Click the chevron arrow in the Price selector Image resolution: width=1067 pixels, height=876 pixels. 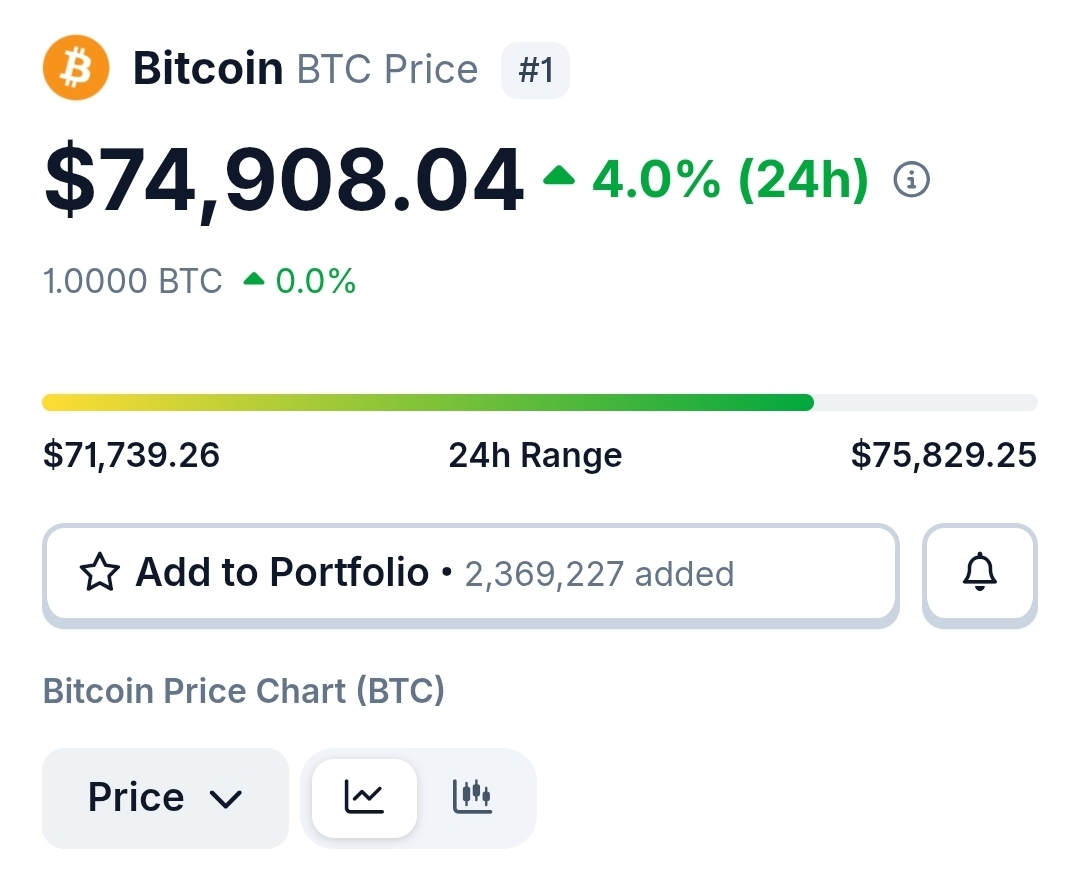(226, 799)
